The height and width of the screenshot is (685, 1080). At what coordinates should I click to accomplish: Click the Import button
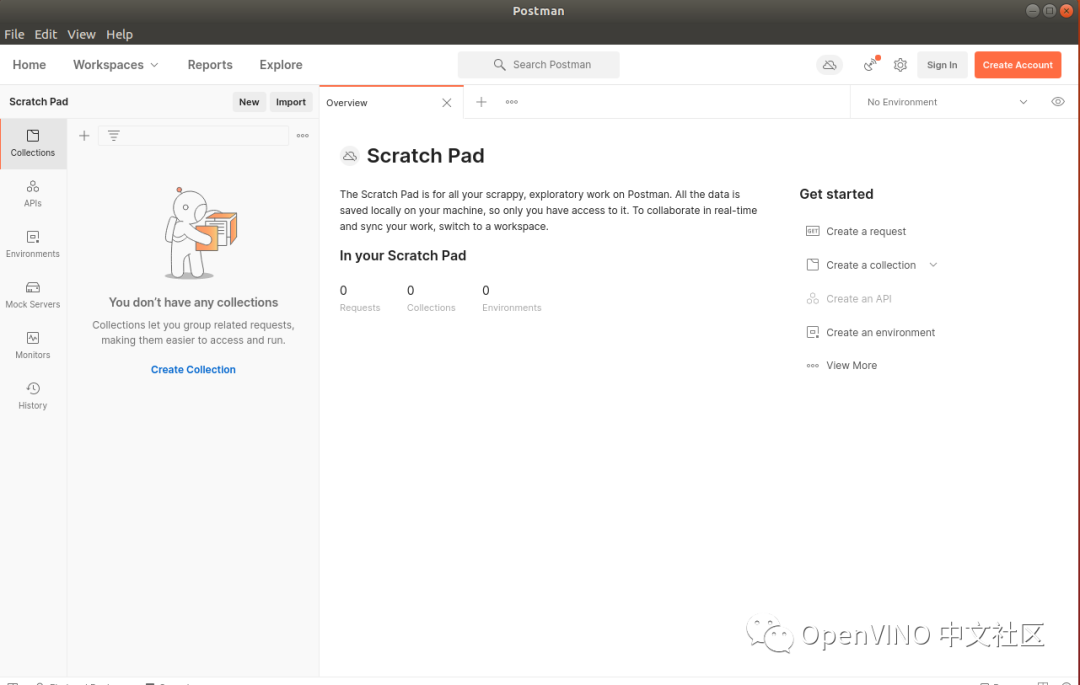(291, 102)
